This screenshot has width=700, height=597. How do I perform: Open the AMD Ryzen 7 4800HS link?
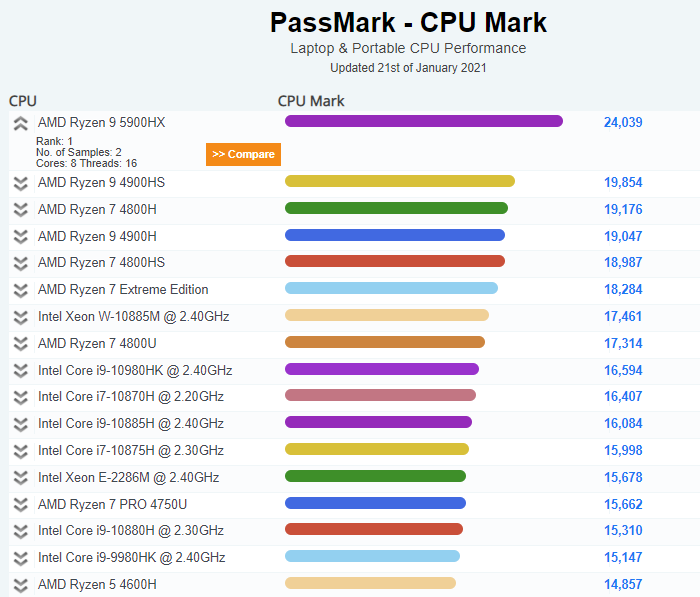101,262
